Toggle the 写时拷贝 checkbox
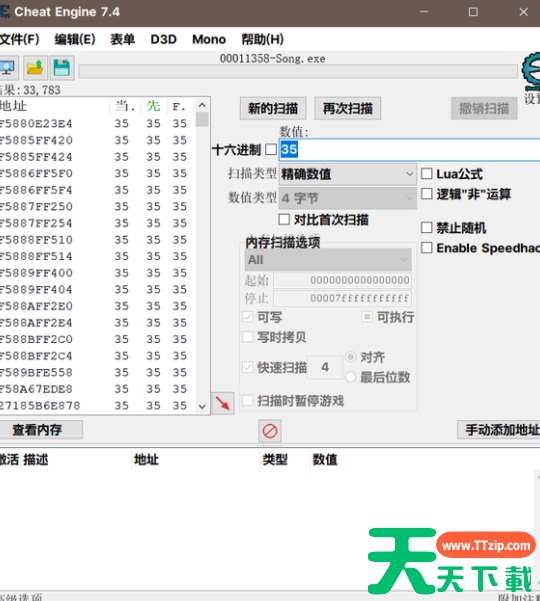540x601 pixels. pyautogui.click(x=248, y=337)
